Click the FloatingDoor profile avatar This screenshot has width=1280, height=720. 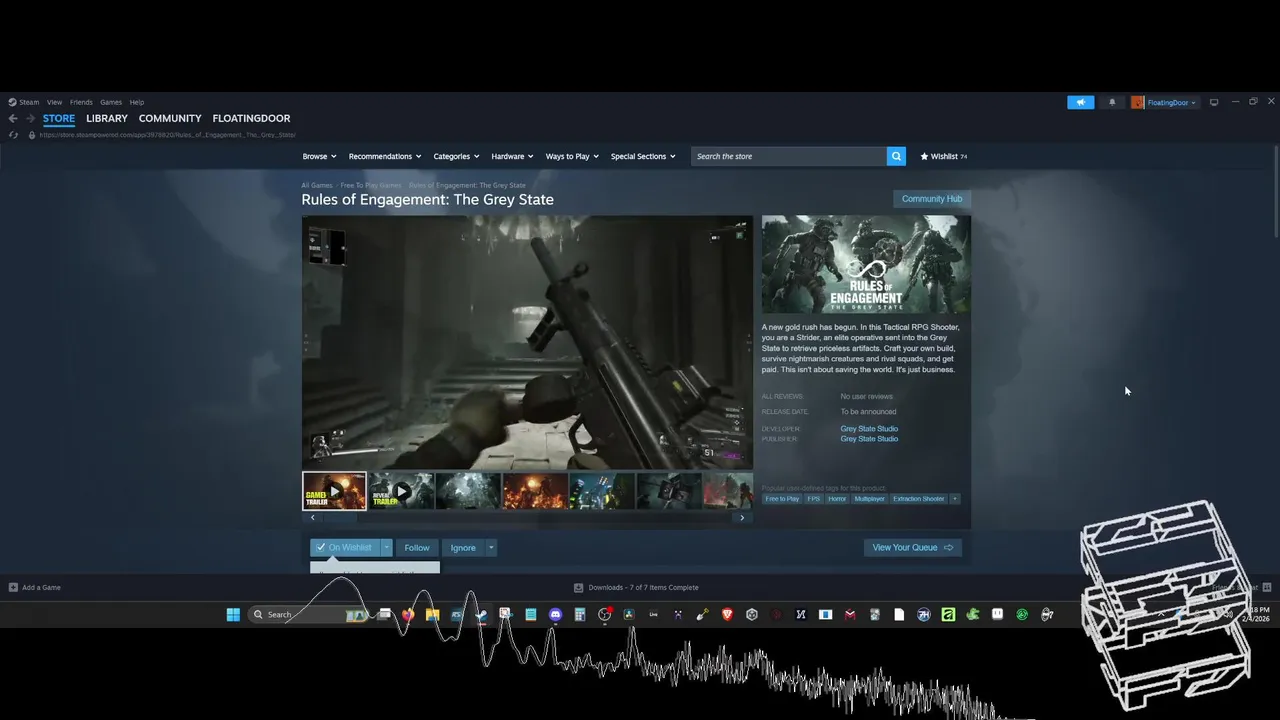(1138, 102)
